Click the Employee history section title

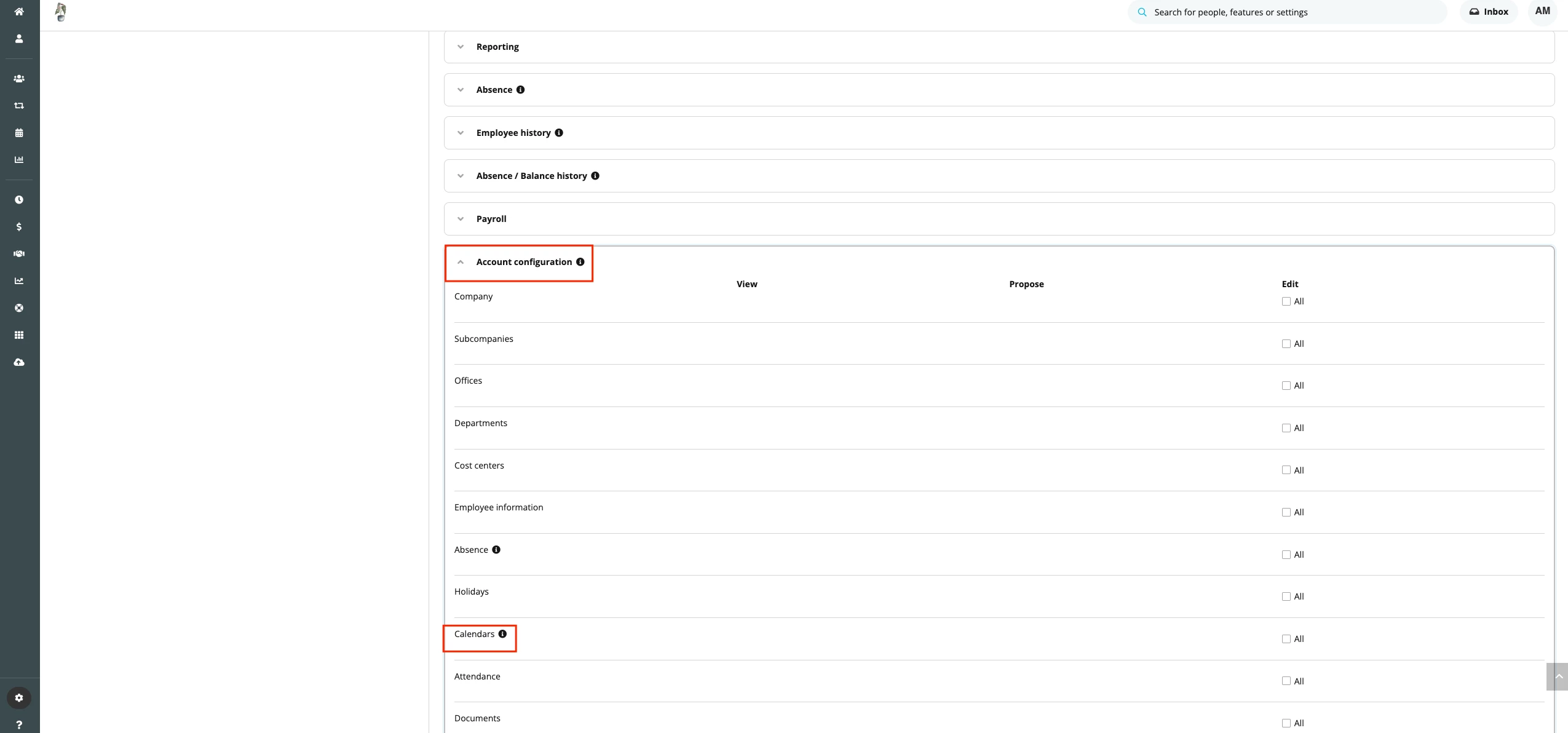(x=513, y=133)
